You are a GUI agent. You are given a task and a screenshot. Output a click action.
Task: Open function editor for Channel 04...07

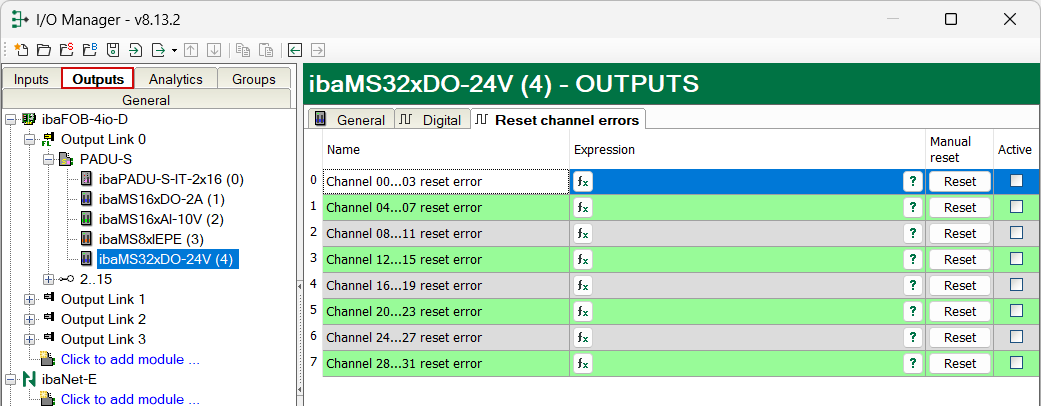[583, 208]
